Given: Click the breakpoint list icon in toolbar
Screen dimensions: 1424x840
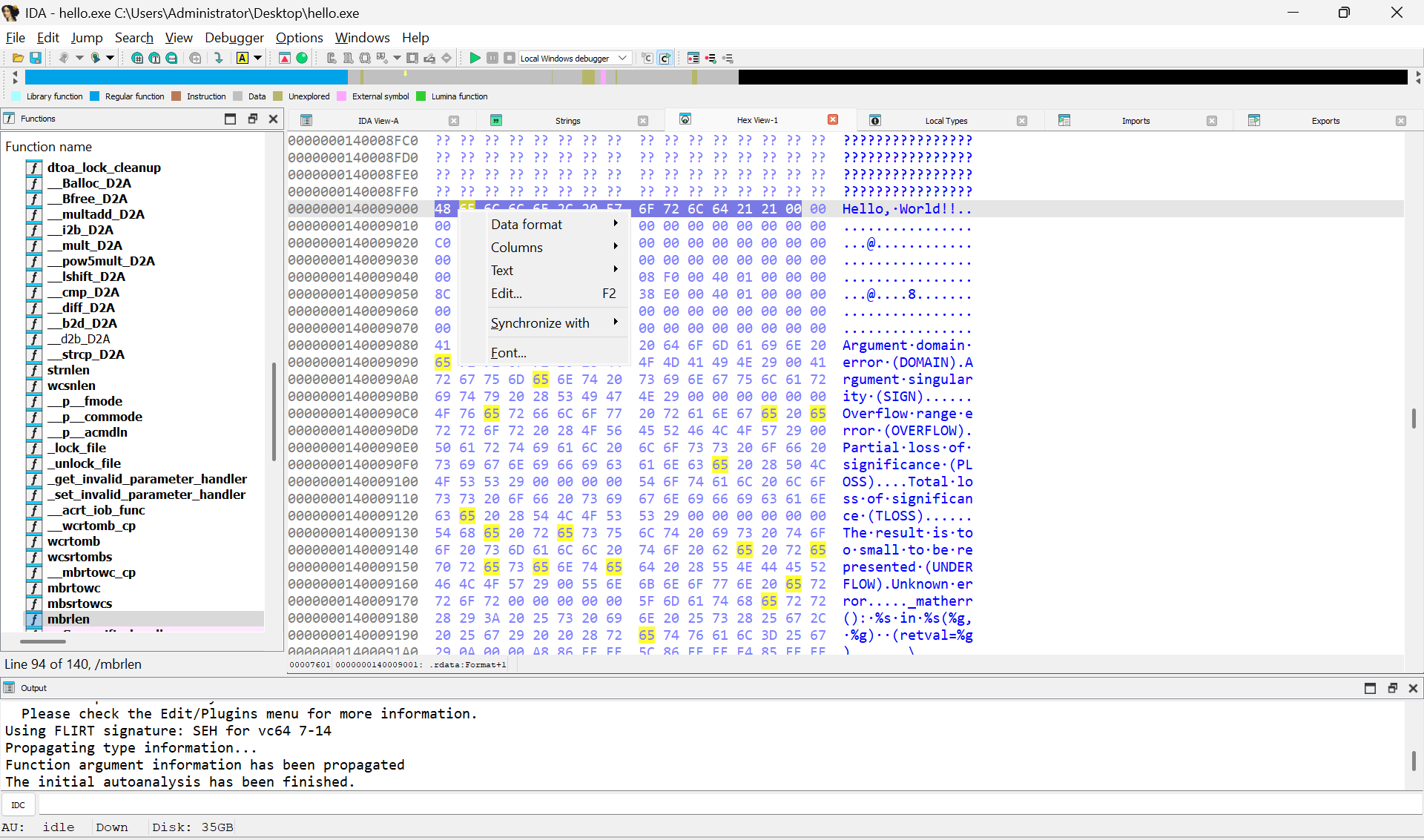Looking at the screenshot, I should [693, 58].
